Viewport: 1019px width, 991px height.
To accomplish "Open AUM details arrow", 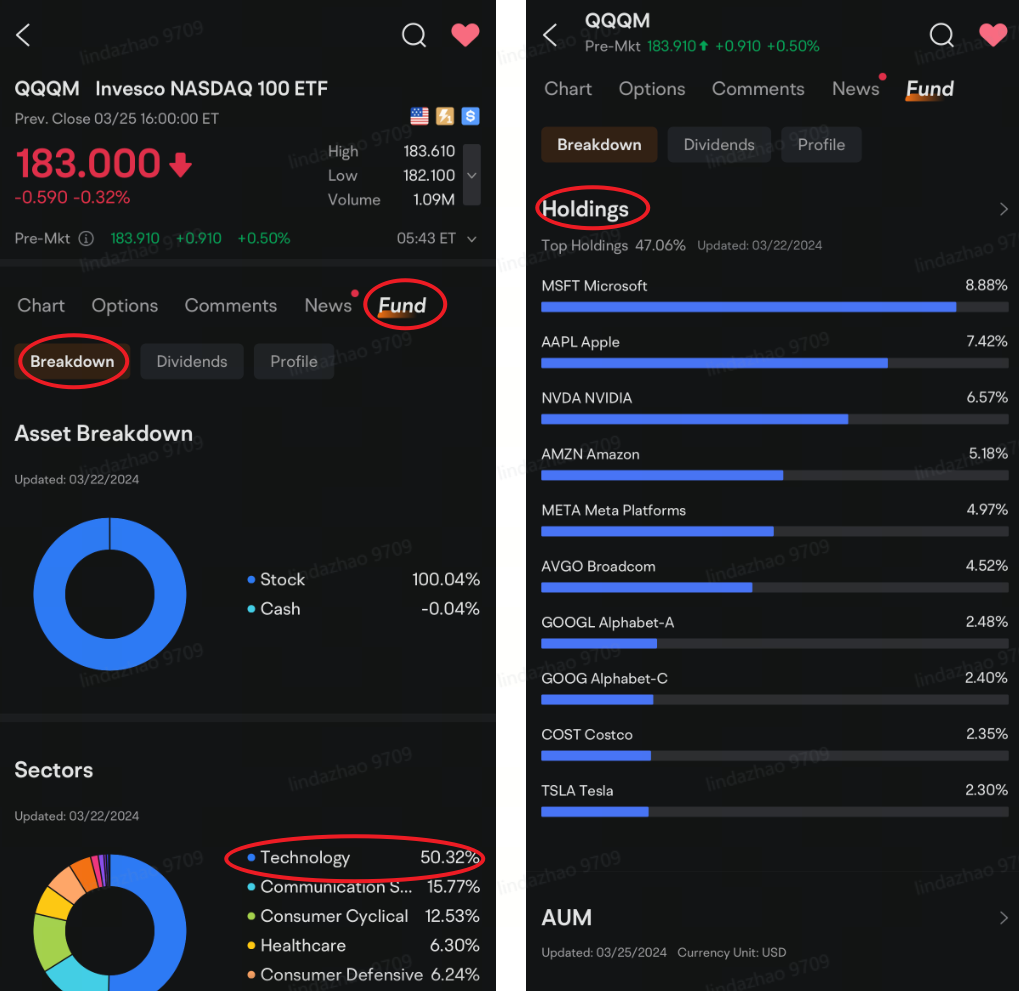I will [1003, 918].
